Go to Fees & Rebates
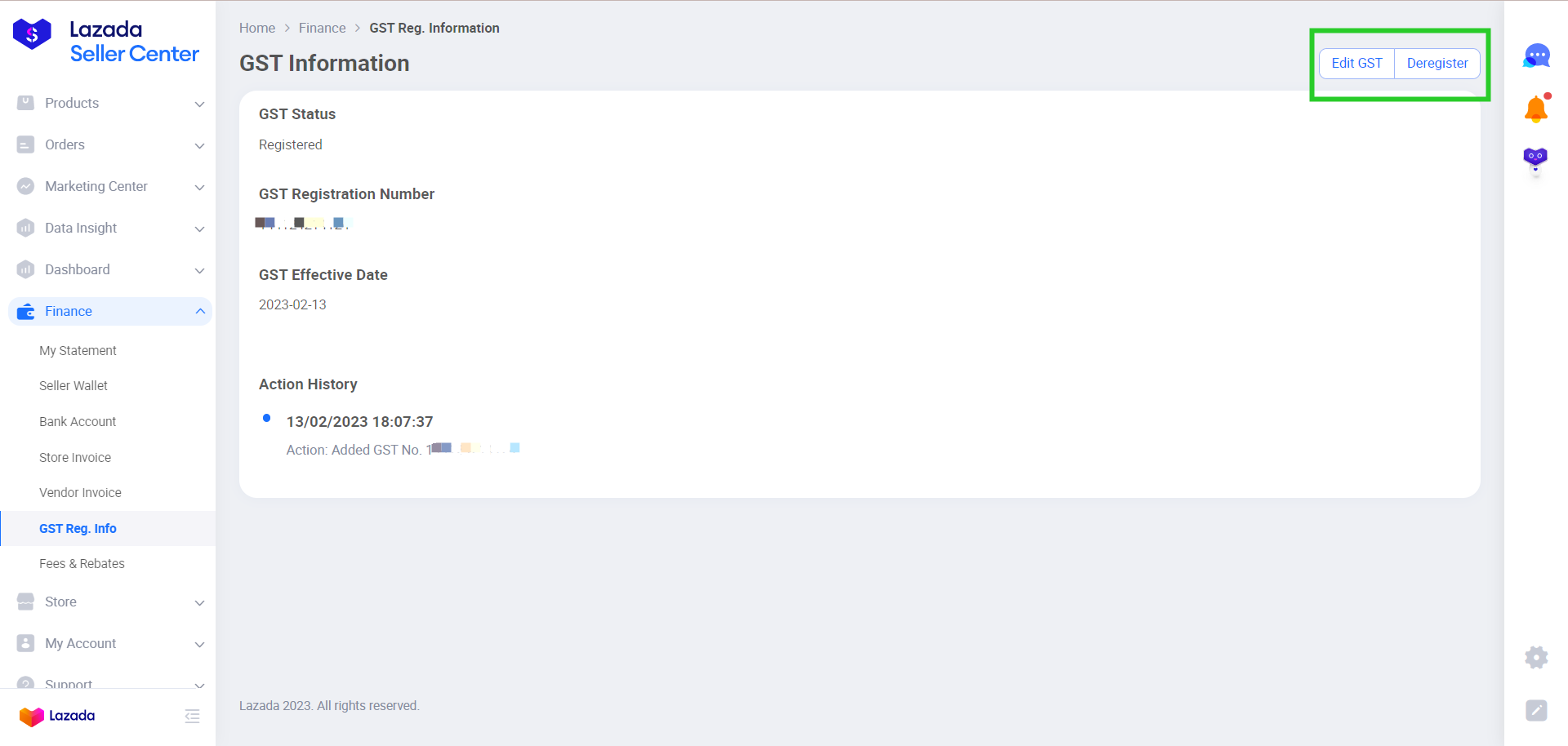 pyautogui.click(x=82, y=563)
